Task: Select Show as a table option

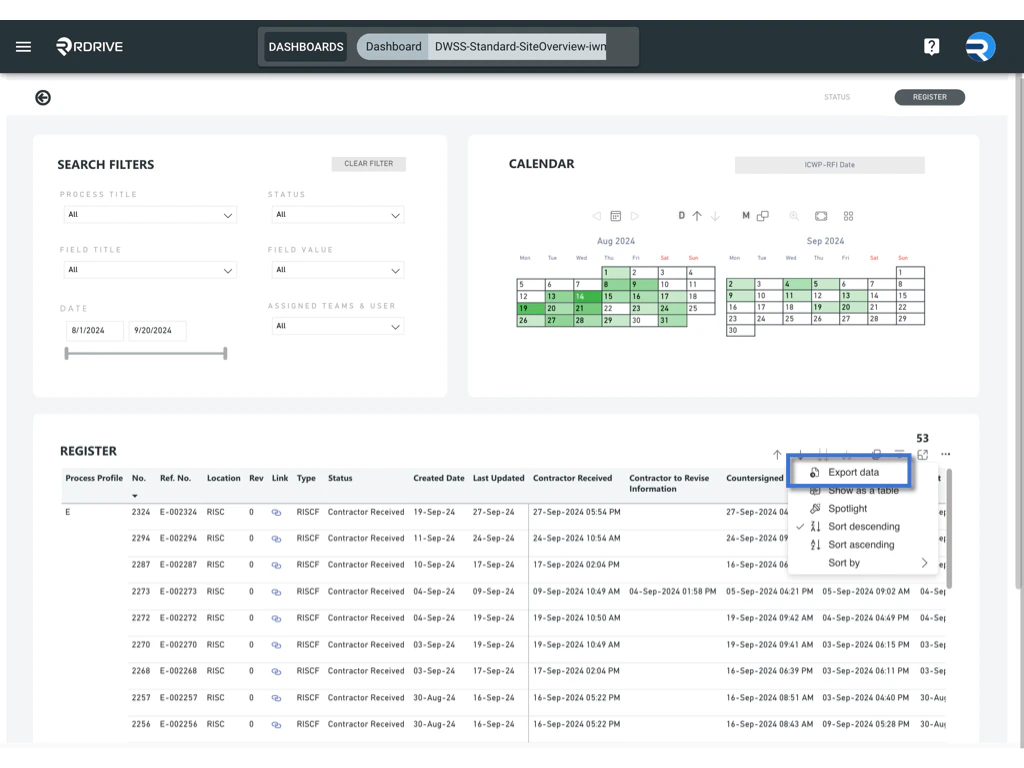Action: coord(862,490)
